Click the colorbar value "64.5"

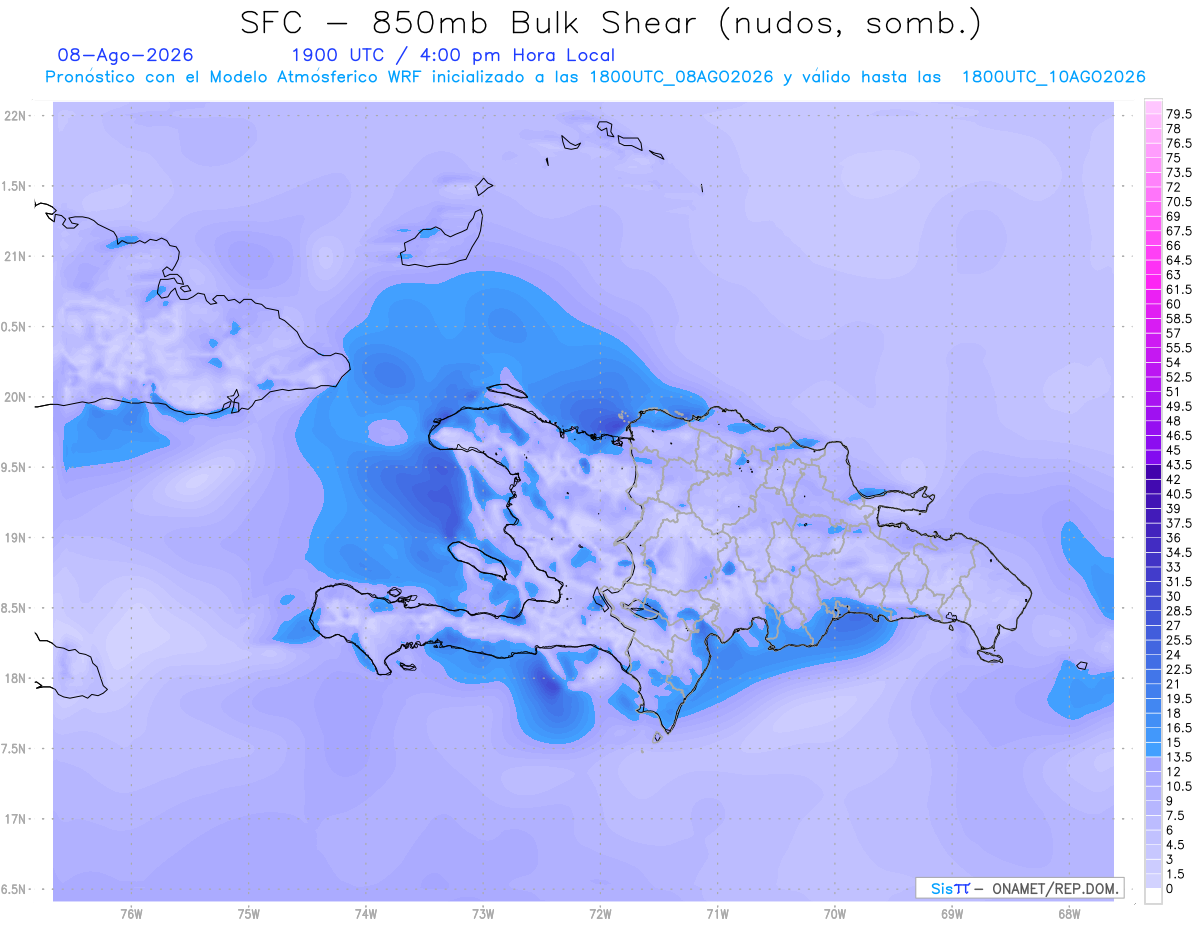pyautogui.click(x=1179, y=260)
